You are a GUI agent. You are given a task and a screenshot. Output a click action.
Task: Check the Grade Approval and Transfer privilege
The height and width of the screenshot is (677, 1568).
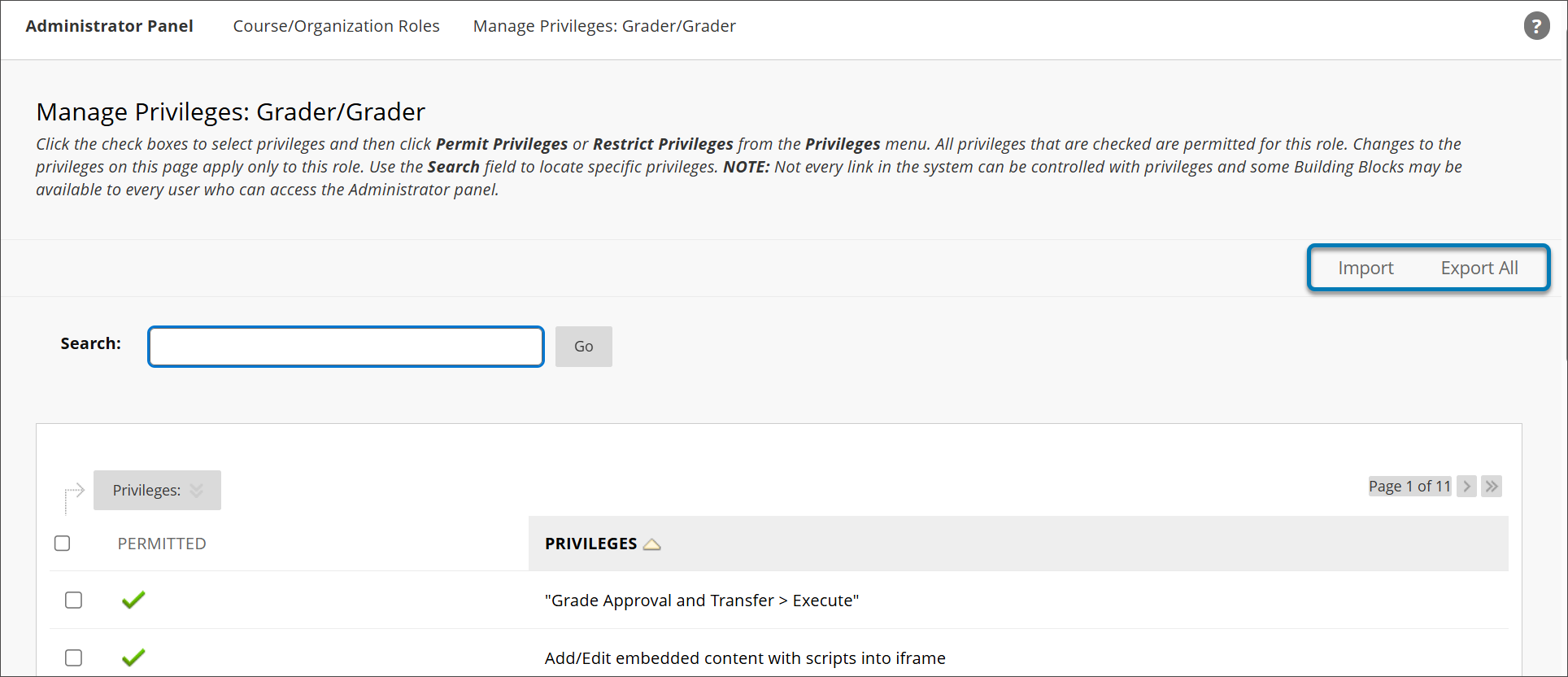[x=74, y=600]
